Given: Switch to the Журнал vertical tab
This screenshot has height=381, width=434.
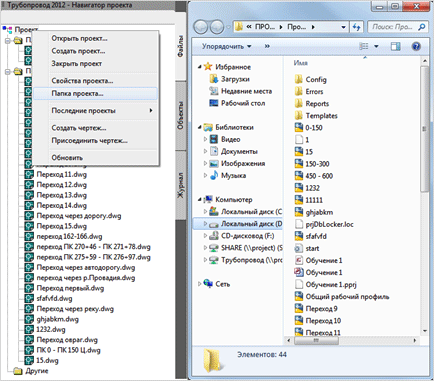Looking at the screenshot, I should click(180, 185).
